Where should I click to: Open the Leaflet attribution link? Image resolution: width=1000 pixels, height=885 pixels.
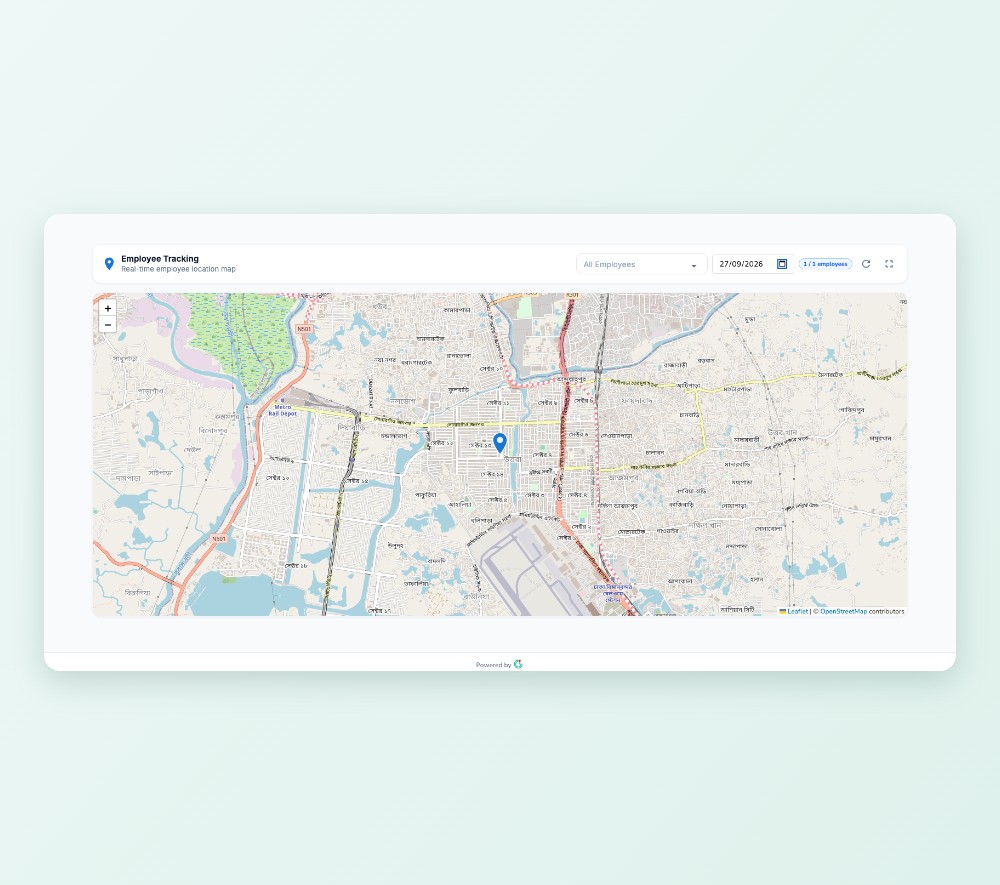(x=797, y=611)
